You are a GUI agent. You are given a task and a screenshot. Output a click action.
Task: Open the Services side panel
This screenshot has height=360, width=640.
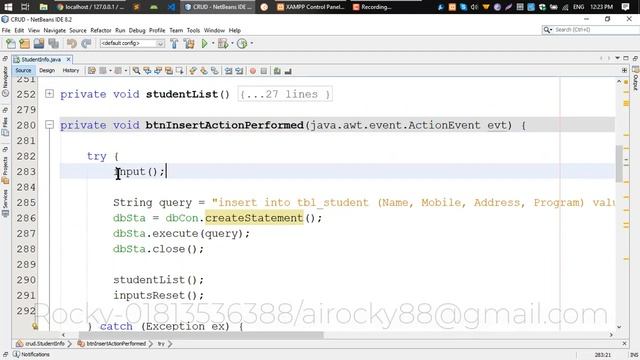point(5,203)
